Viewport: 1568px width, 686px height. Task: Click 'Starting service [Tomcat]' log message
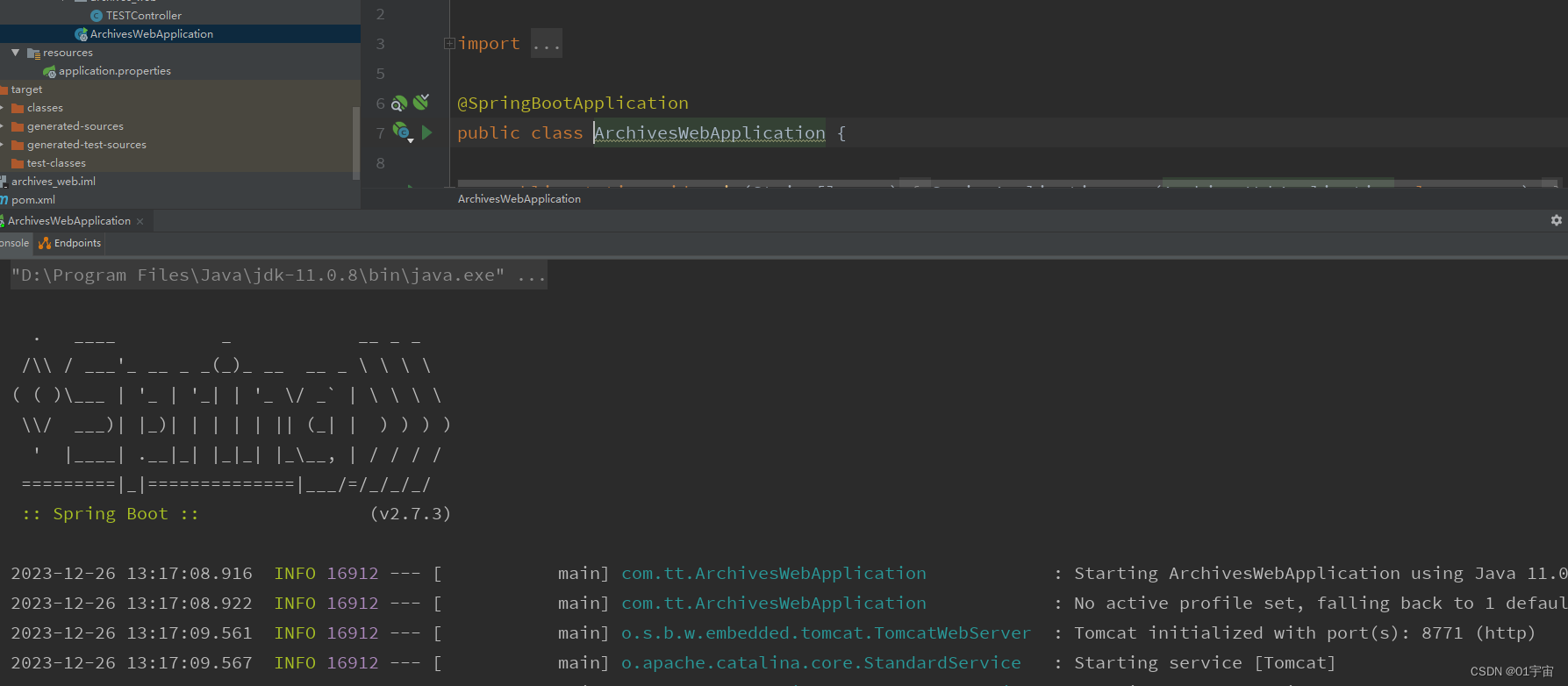1205,663
